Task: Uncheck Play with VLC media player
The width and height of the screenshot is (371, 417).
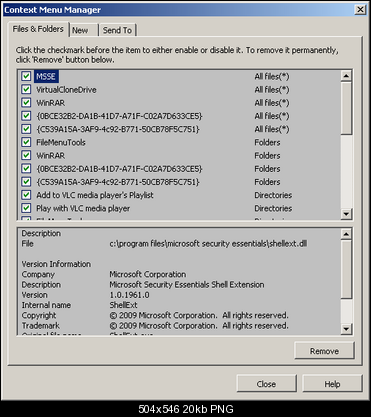Action: pos(26,208)
